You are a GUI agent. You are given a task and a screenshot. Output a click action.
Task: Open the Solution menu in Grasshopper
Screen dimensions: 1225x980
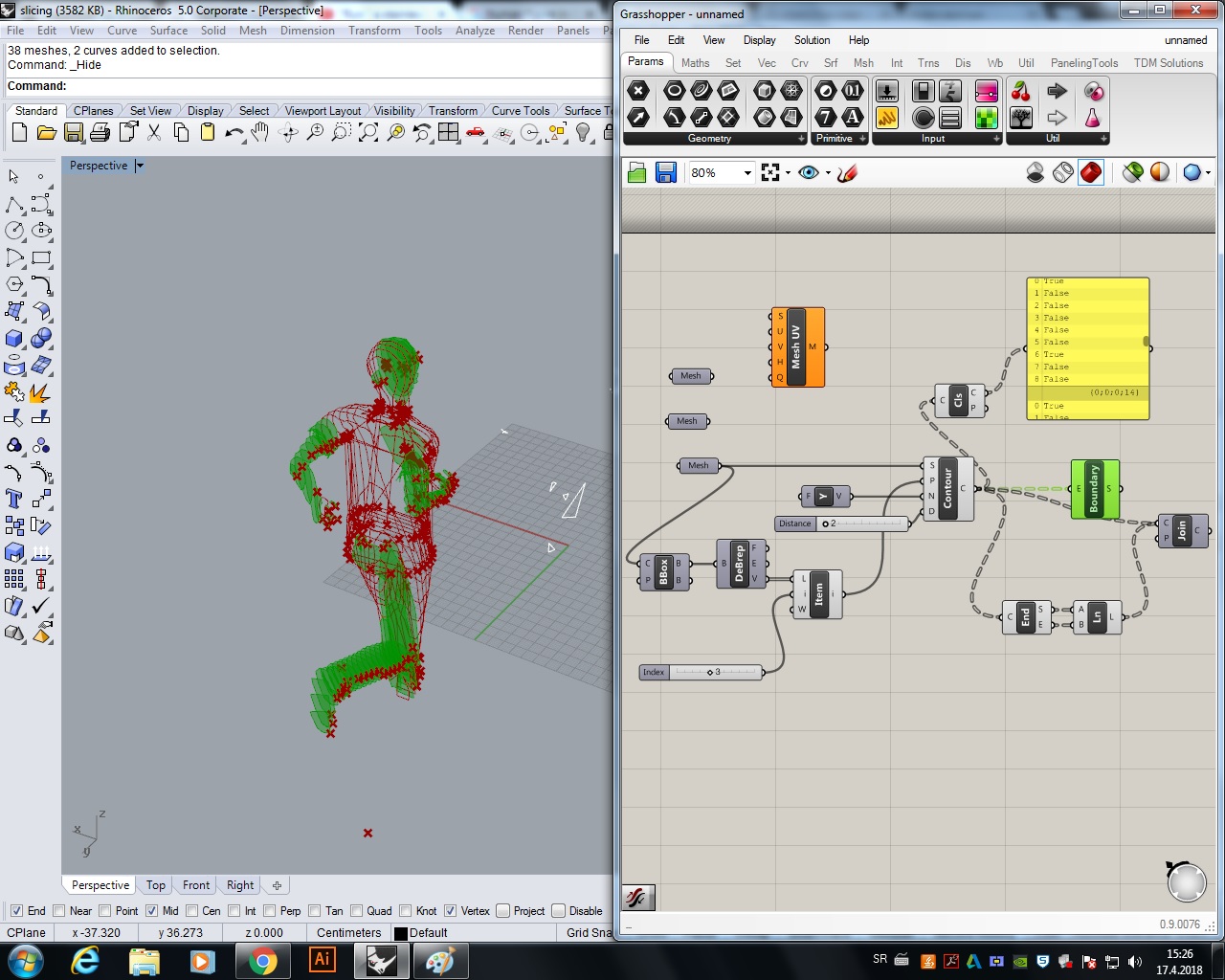click(x=812, y=40)
